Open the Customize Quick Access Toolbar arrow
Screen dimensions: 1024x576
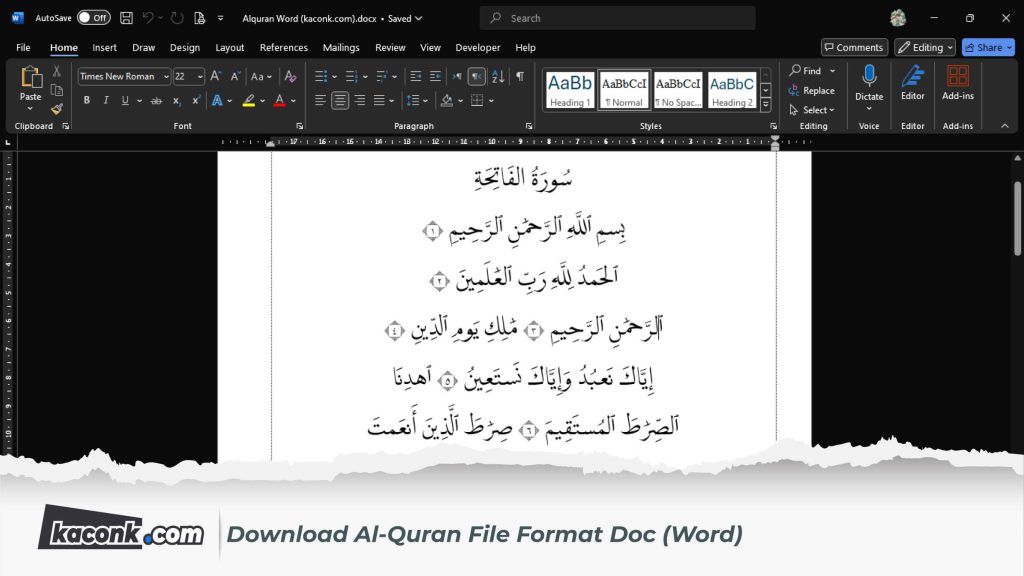pos(221,18)
